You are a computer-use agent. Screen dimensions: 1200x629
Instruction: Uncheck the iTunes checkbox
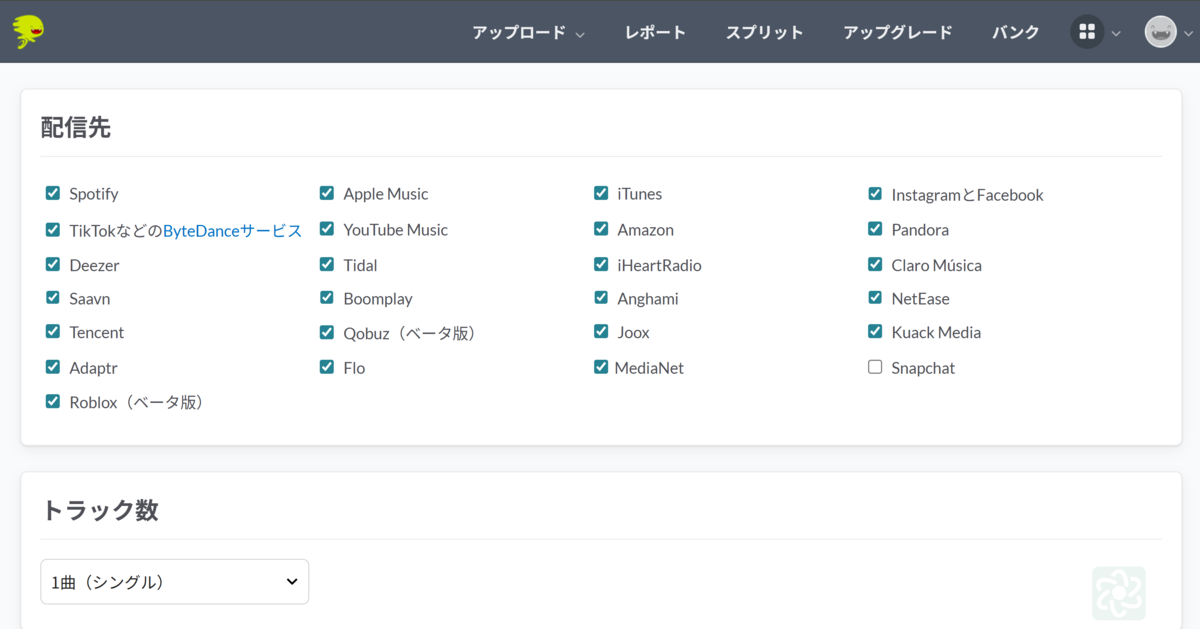601,193
